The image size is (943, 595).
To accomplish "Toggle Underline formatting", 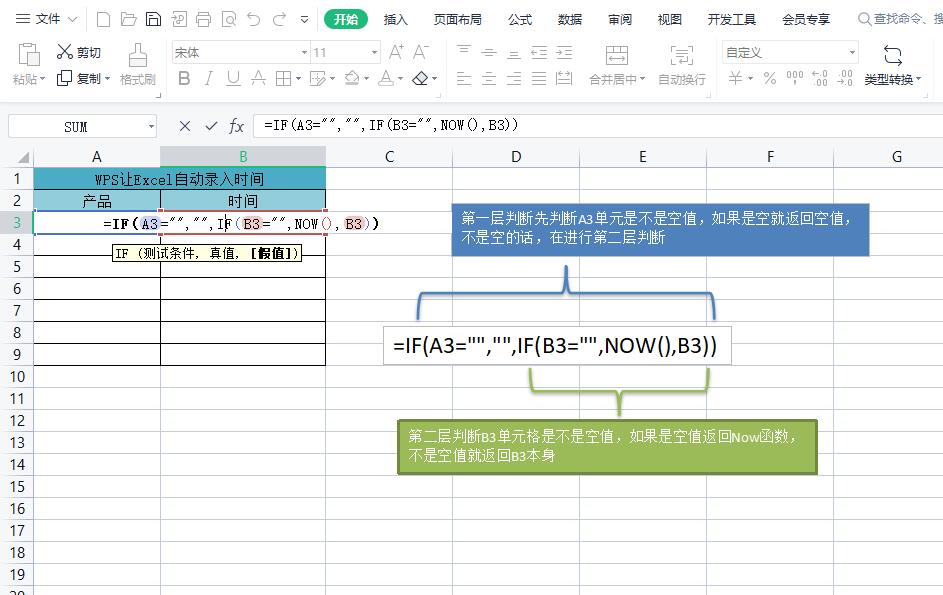I will (233, 78).
